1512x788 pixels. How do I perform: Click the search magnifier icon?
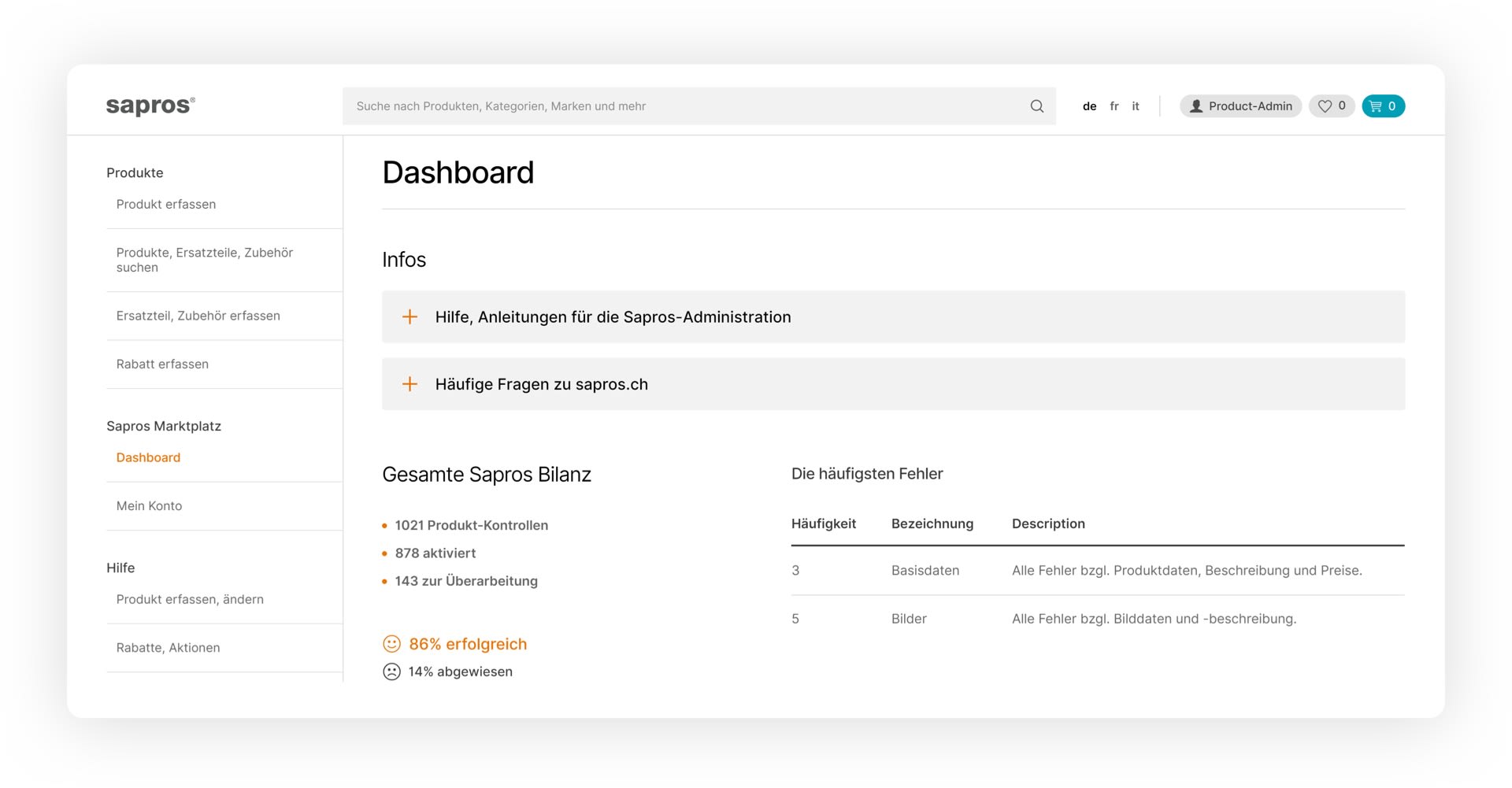pos(1036,106)
